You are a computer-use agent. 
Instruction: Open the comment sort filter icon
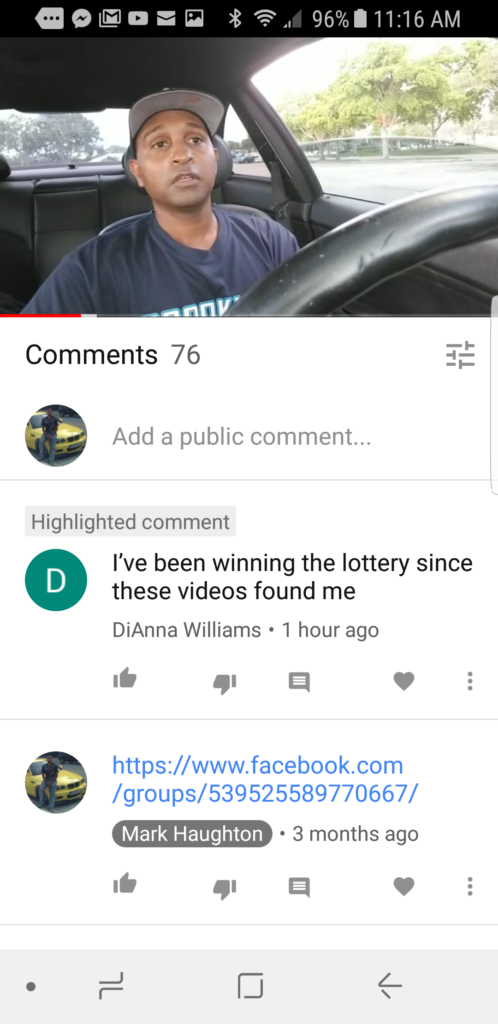tap(460, 355)
